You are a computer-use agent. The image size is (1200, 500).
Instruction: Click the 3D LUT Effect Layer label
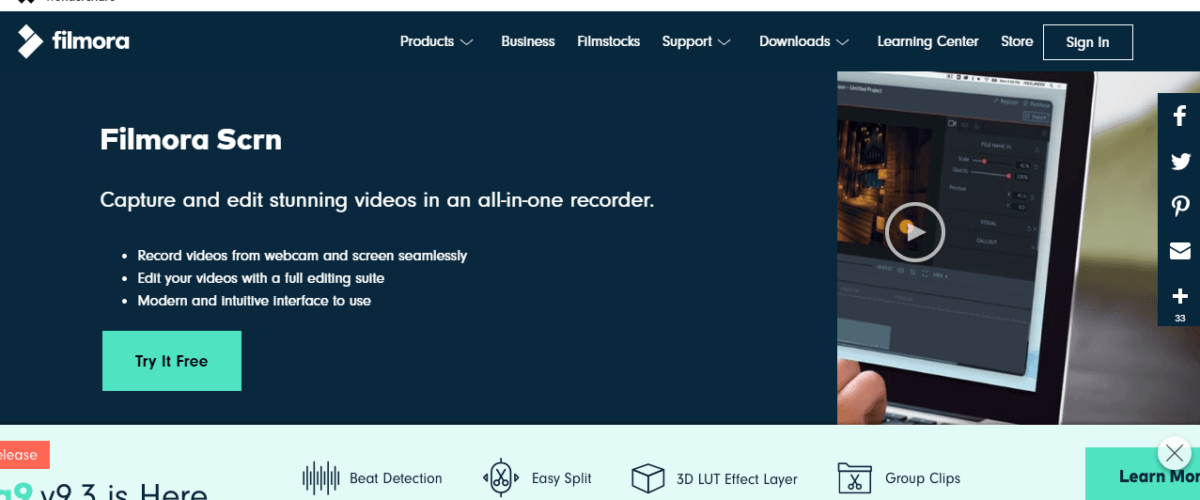point(737,479)
